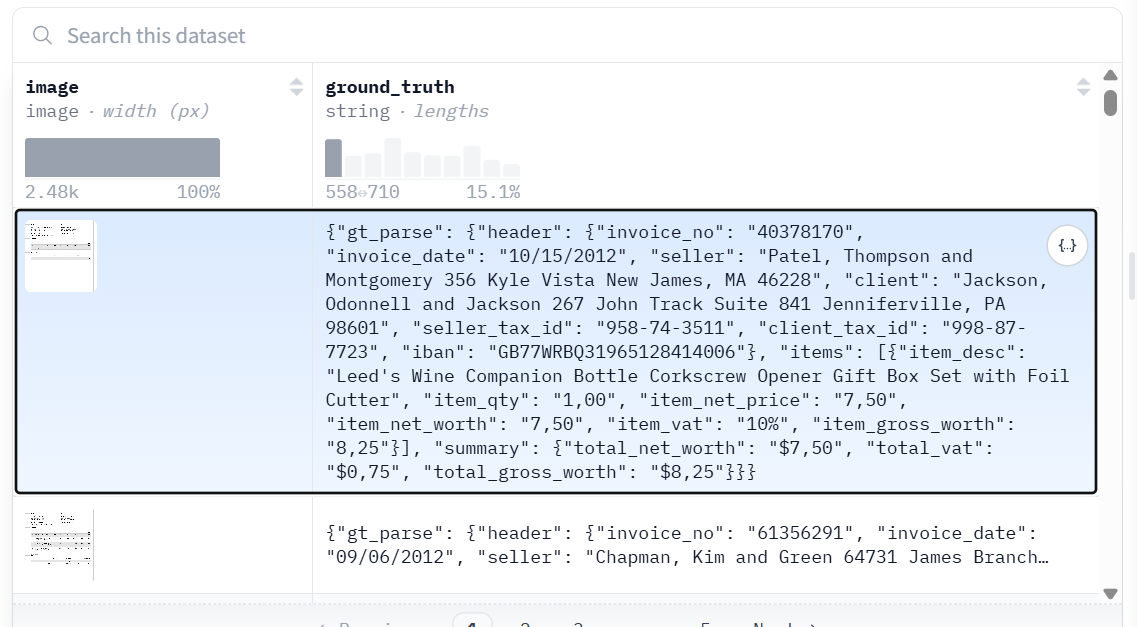Select the image width histogram bar

pos(122,158)
